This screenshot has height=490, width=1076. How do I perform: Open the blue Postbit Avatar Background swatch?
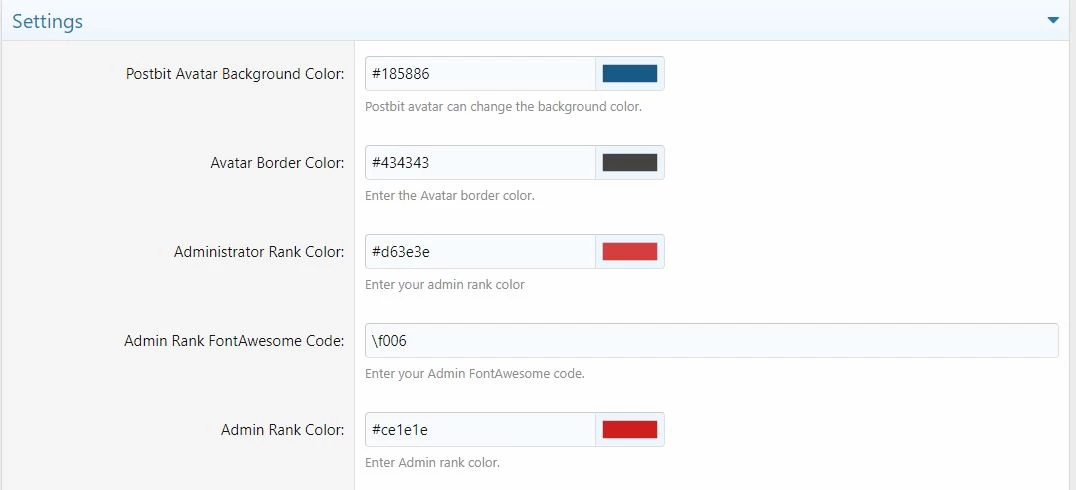pos(629,73)
